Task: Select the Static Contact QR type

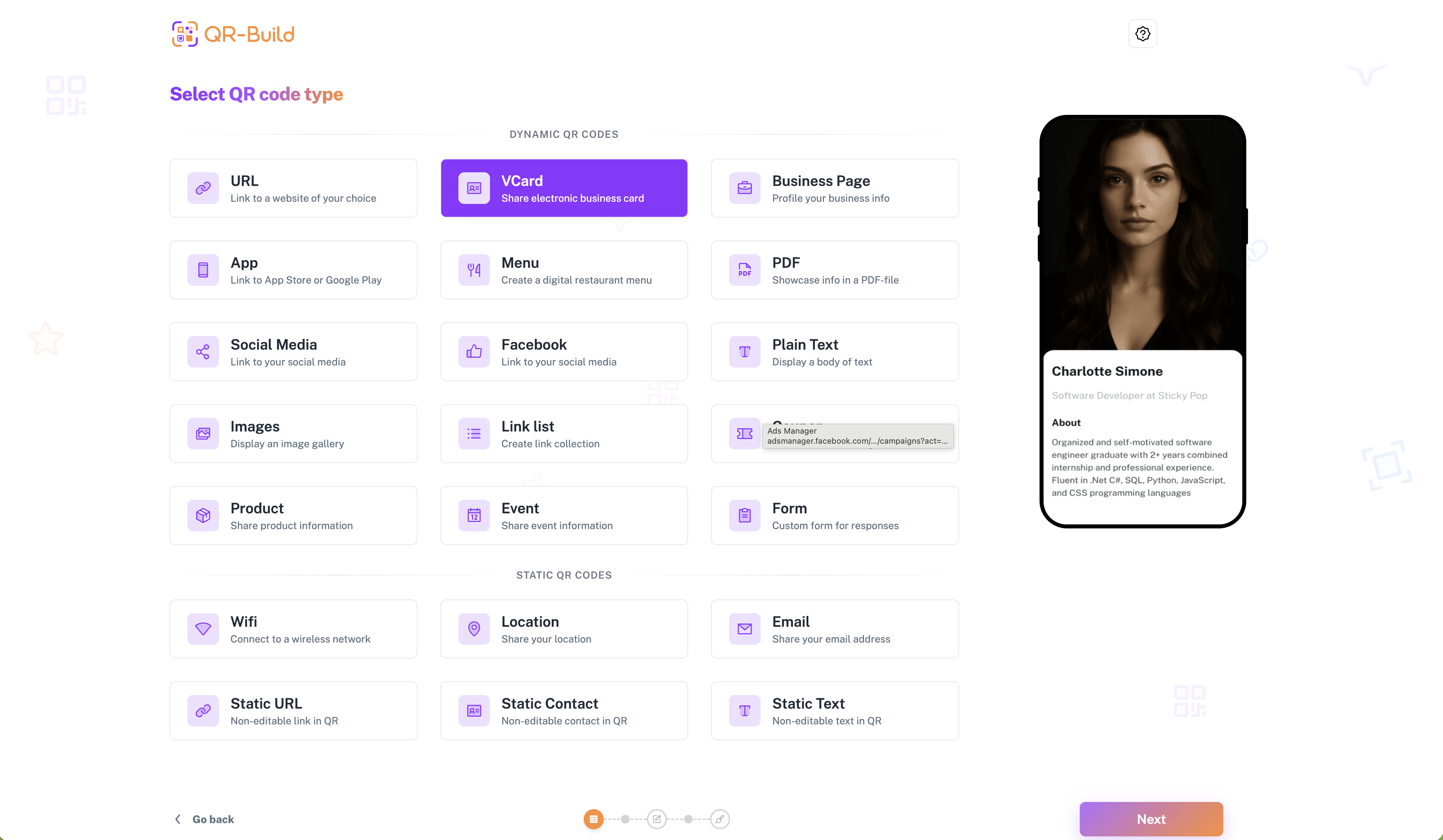Action: [x=564, y=710]
